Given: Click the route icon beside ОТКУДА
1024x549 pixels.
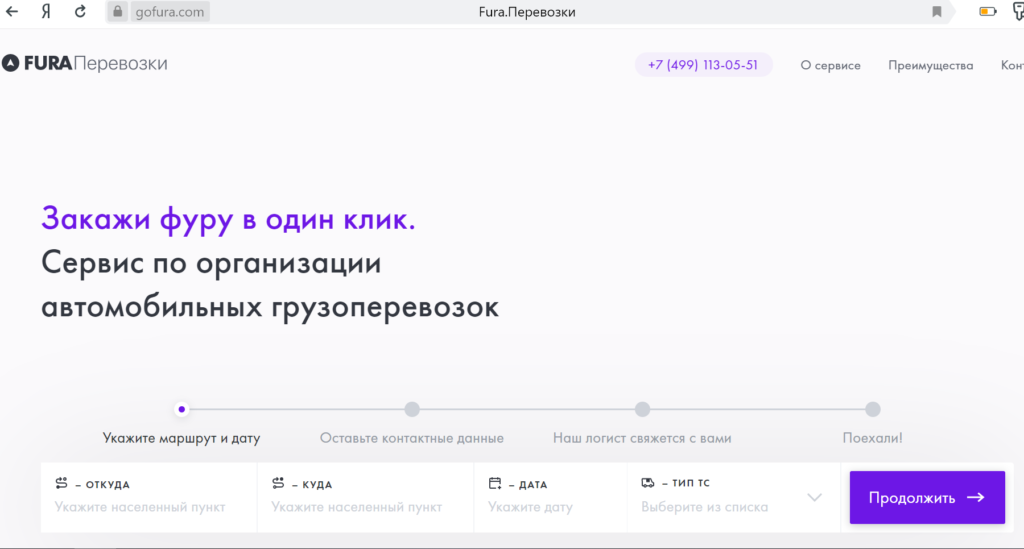Looking at the screenshot, I should pos(61,483).
